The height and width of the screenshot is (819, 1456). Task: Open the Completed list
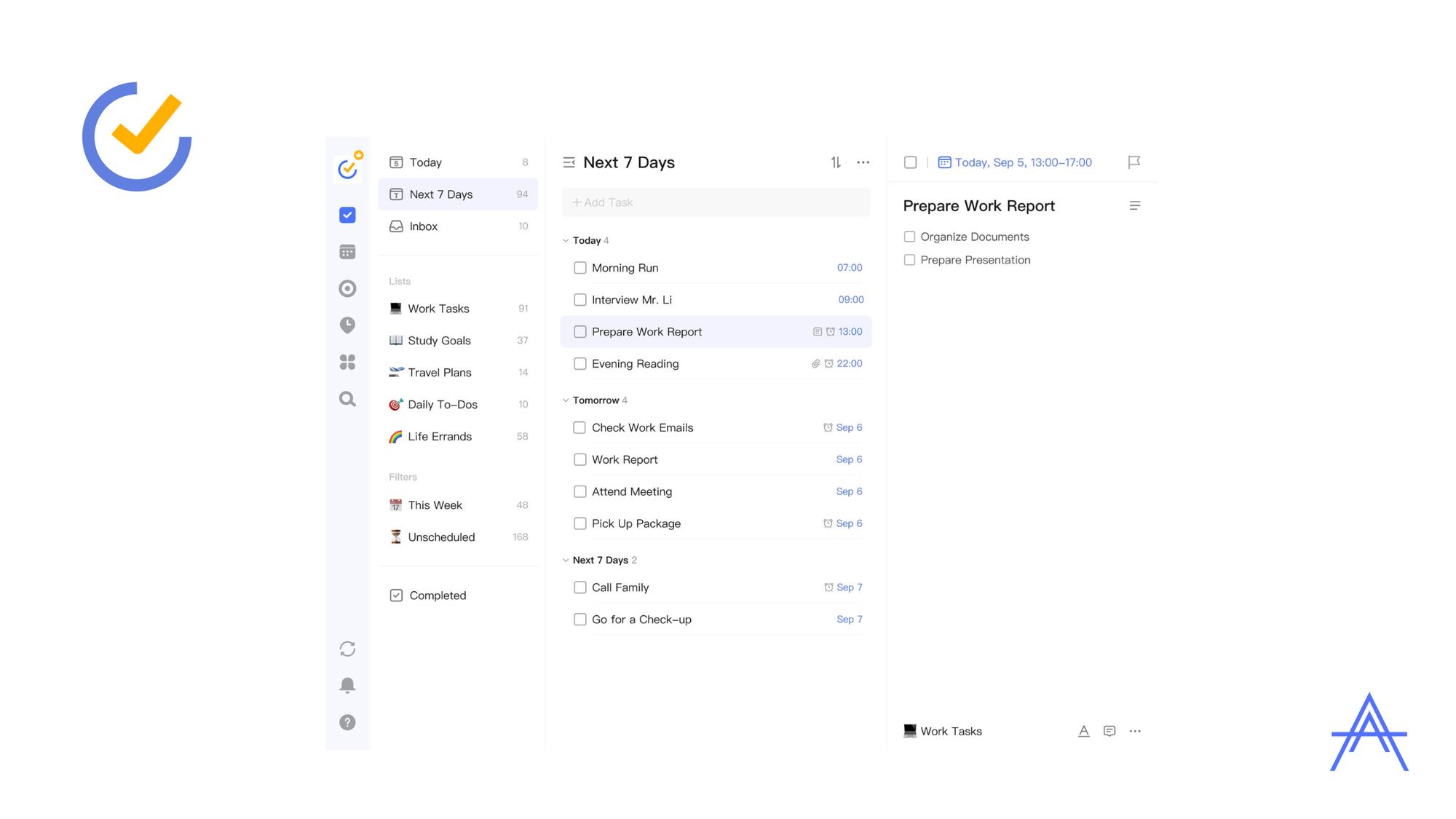(x=458, y=596)
